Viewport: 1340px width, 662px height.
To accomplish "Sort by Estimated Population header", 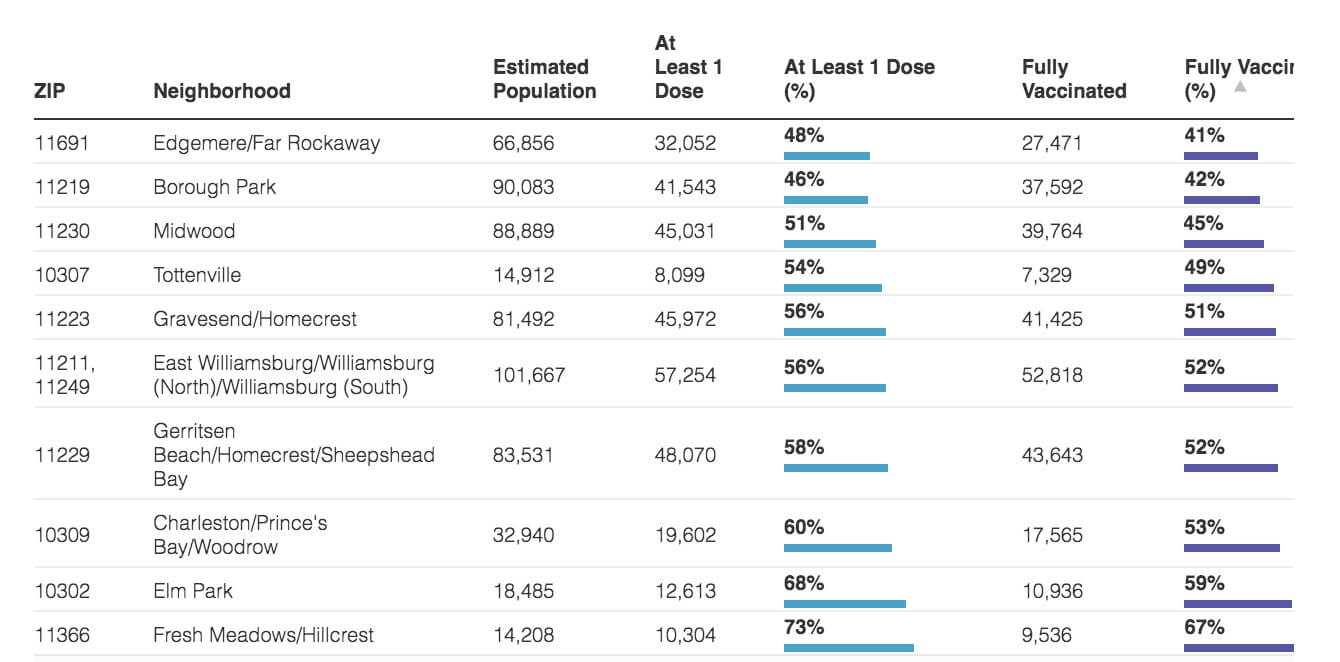I will pos(544,79).
